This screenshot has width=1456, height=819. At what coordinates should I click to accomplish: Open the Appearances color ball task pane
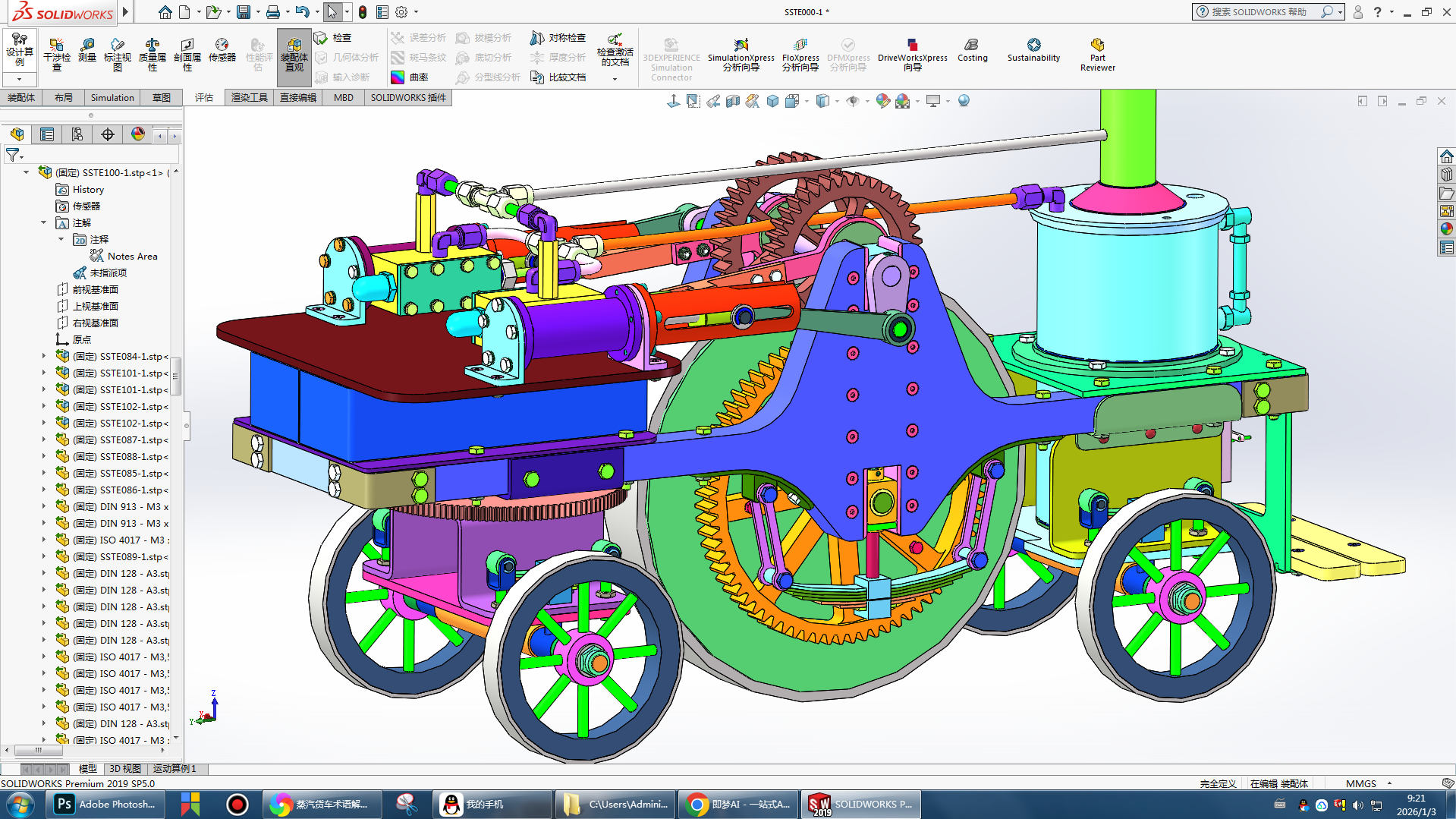(1447, 229)
